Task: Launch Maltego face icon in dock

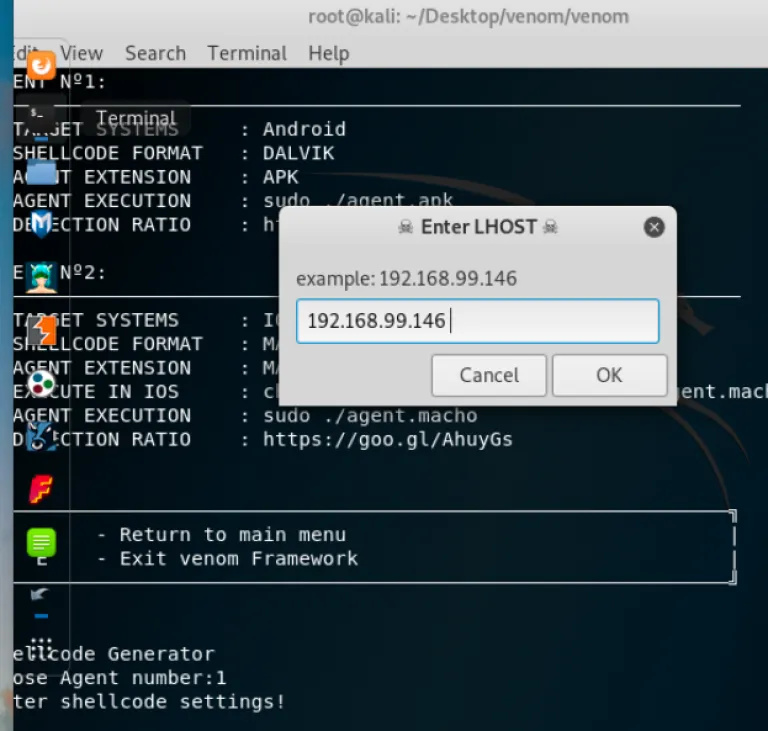Action: click(41, 436)
